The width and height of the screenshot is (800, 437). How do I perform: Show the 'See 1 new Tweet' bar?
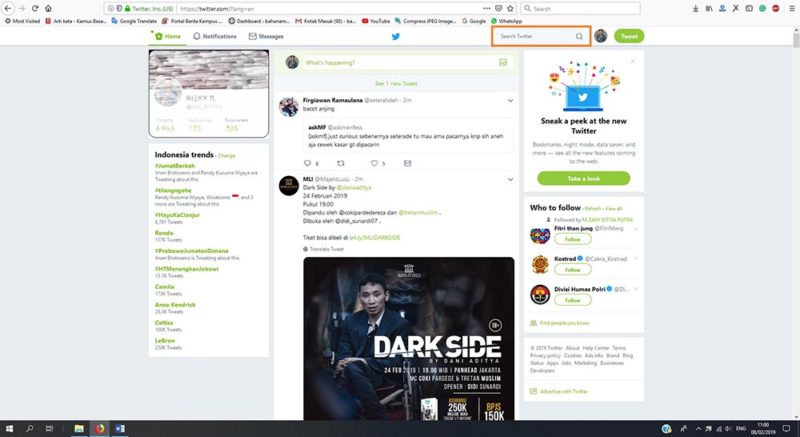[x=396, y=83]
